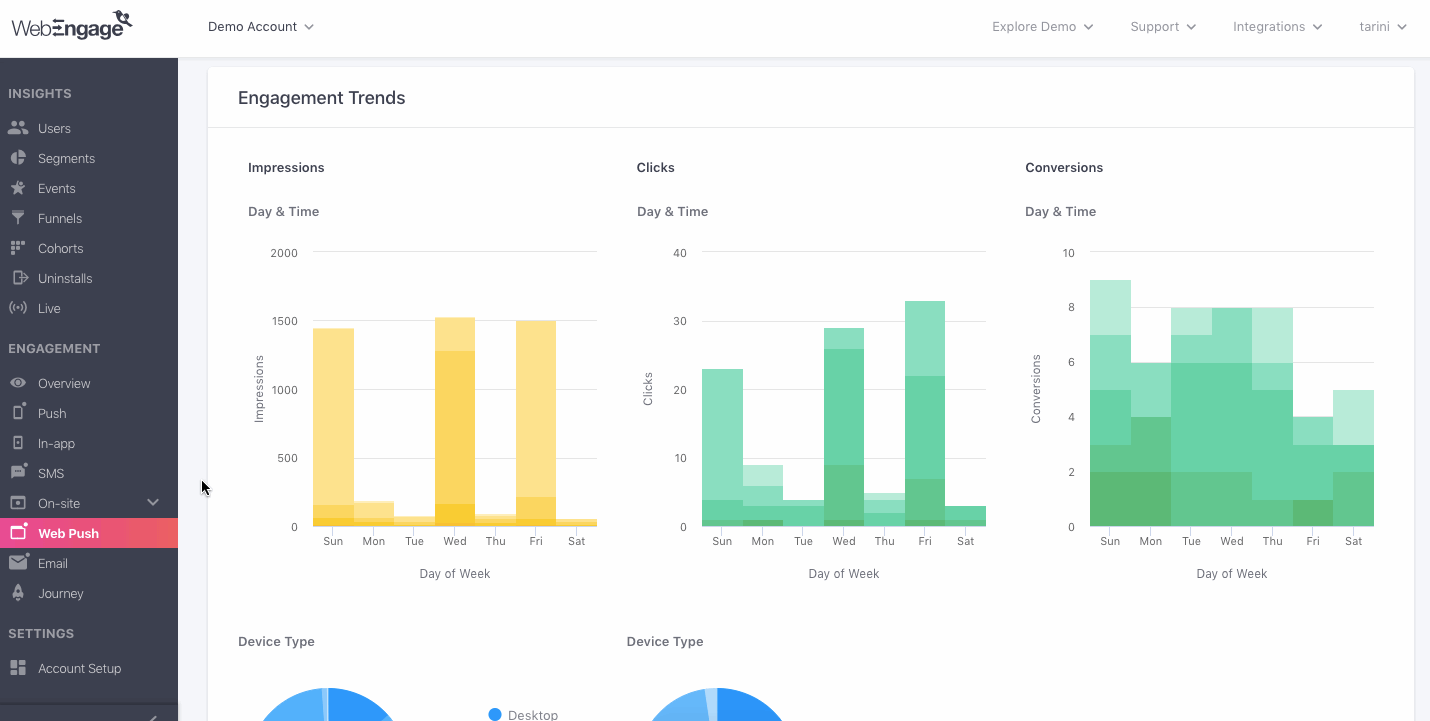This screenshot has height=721, width=1430.
Task: Click the Email envelope icon
Action: pos(18,563)
